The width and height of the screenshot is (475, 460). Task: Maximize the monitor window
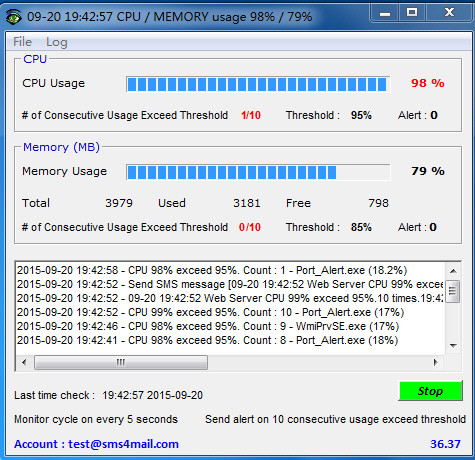tap(412, 13)
